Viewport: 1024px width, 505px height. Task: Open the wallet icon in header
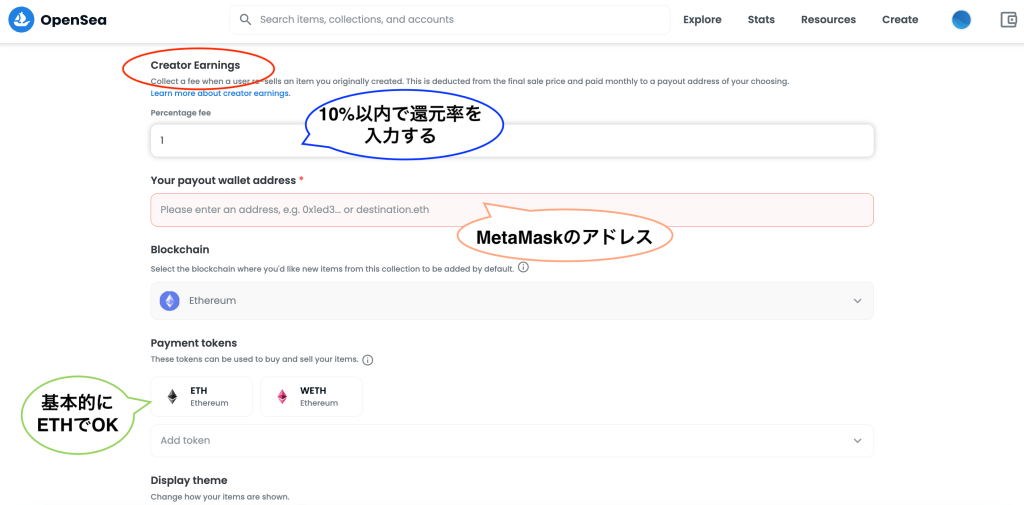[1008, 20]
